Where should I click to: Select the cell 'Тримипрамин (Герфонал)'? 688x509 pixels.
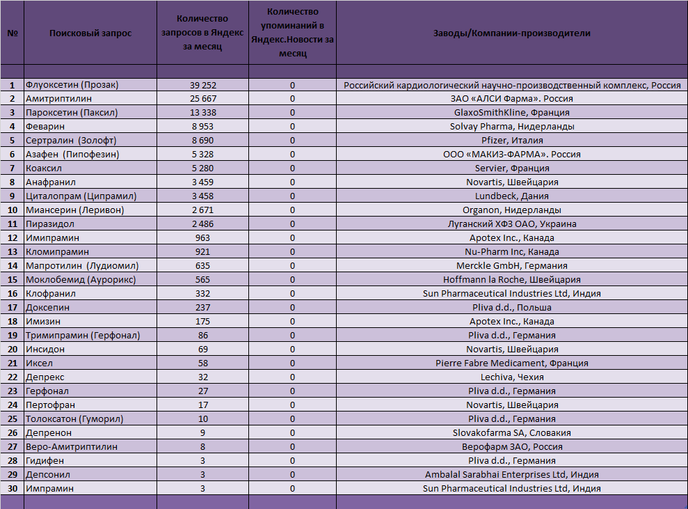90,335
